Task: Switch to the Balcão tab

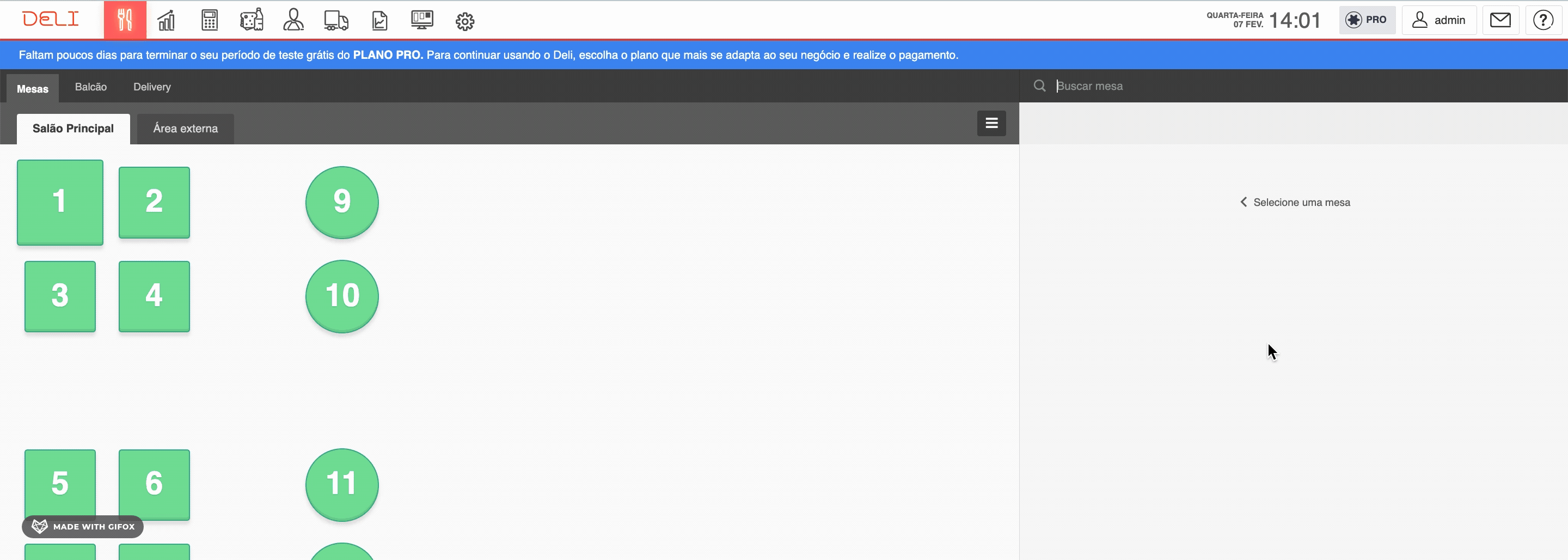Action: point(91,87)
